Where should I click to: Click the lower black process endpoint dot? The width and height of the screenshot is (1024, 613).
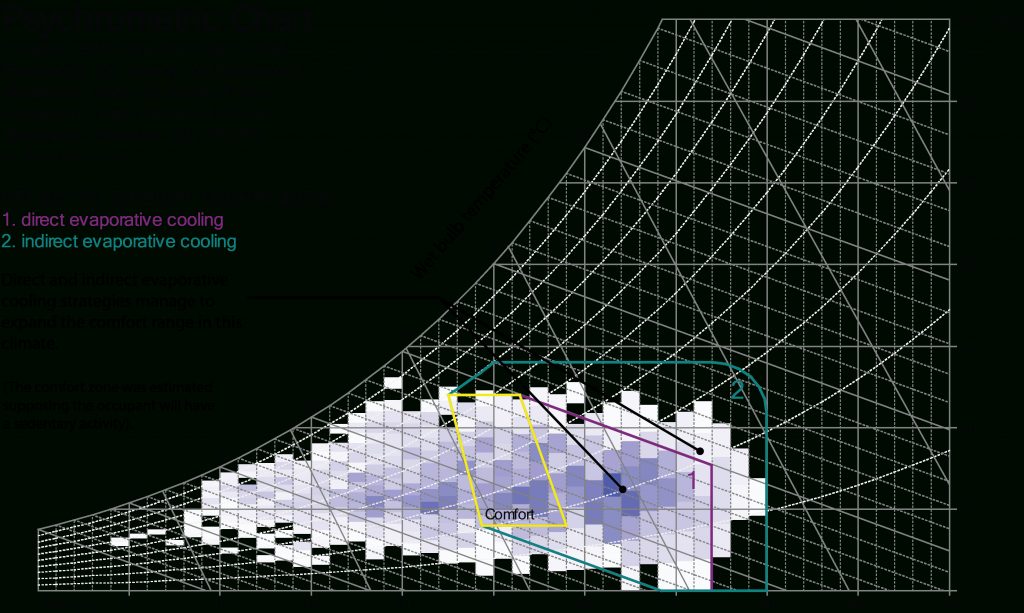coord(622,489)
